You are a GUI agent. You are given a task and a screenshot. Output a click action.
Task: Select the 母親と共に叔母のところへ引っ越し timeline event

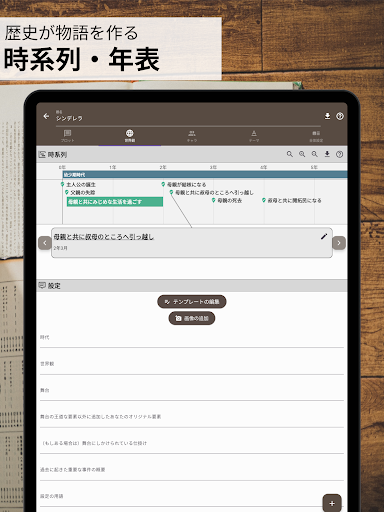tap(212, 192)
